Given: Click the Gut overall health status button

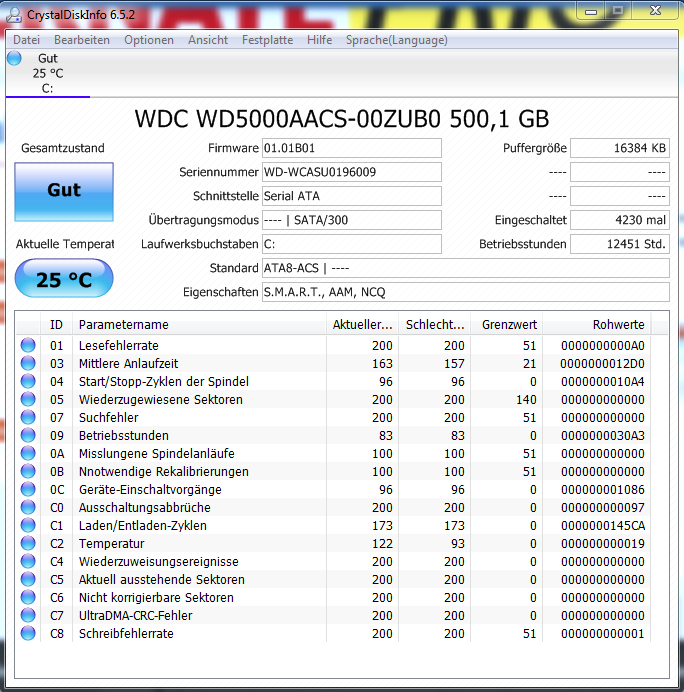Looking at the screenshot, I should click(64, 192).
